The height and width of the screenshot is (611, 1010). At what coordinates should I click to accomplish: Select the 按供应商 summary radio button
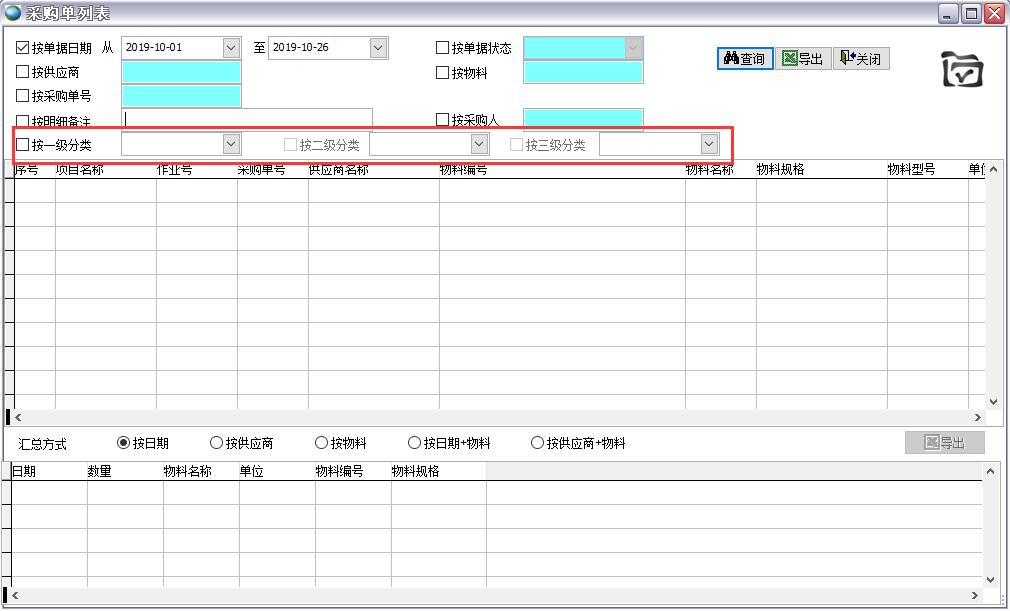tap(217, 443)
